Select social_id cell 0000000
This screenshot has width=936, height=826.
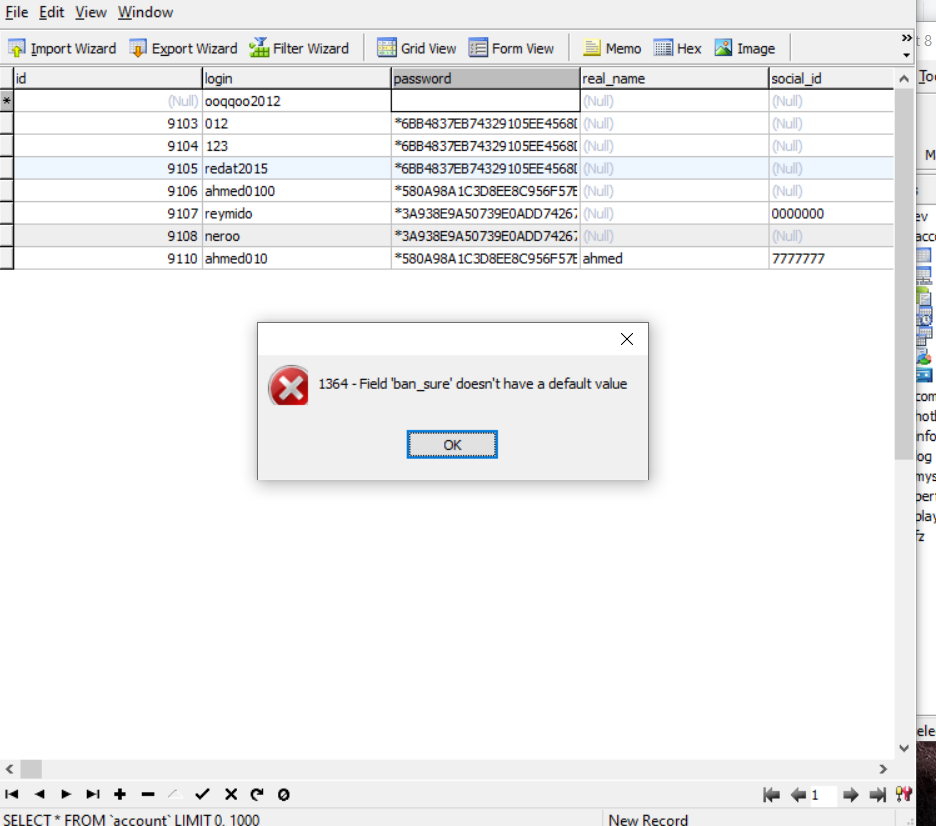click(832, 214)
